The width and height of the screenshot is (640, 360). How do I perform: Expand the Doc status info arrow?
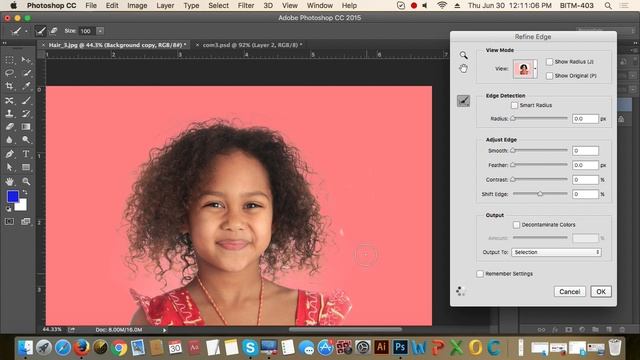click(164, 330)
